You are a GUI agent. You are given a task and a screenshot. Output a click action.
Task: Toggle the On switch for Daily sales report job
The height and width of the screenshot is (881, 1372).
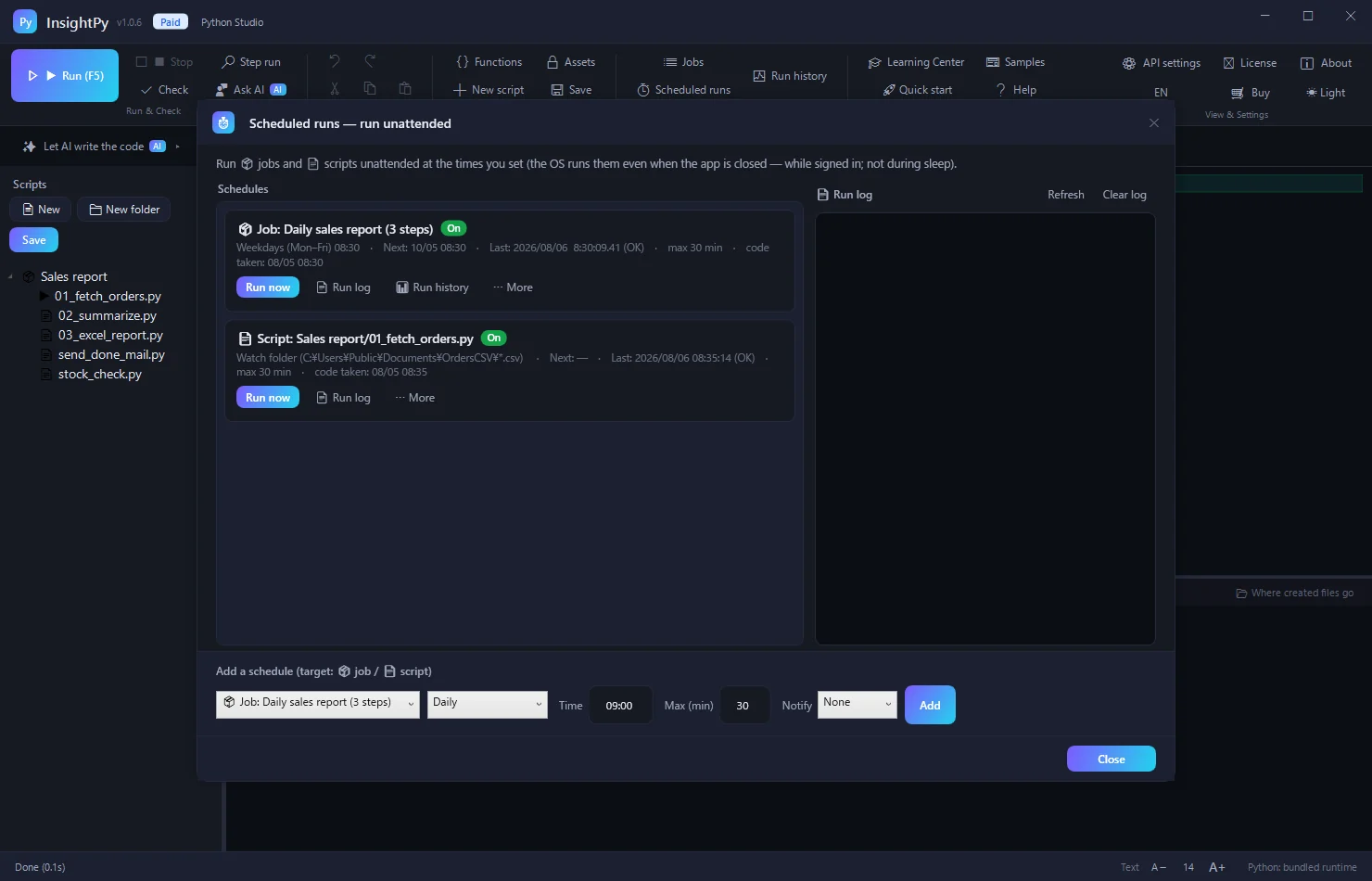(453, 229)
